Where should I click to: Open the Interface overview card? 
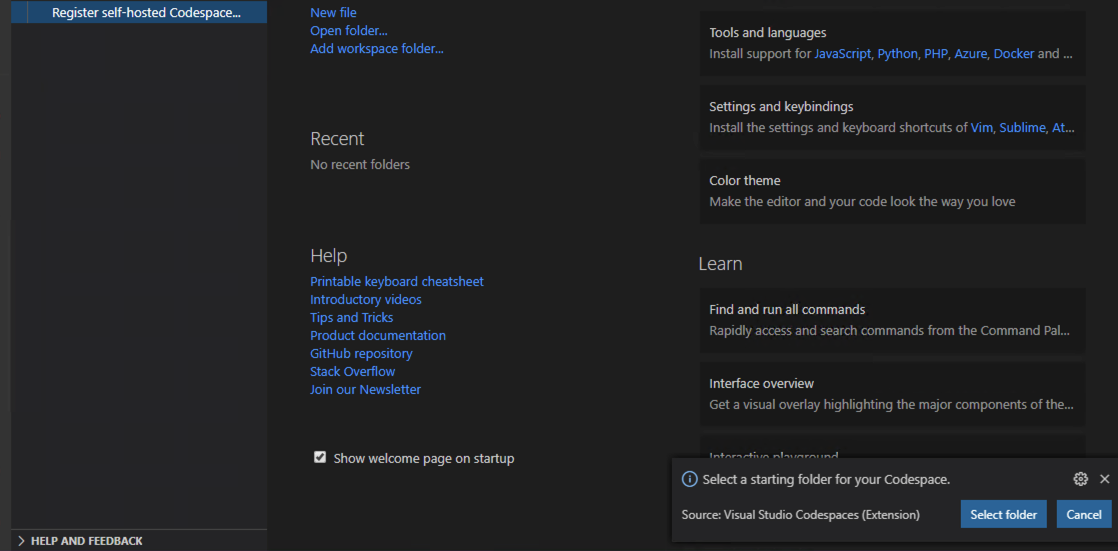(892, 394)
